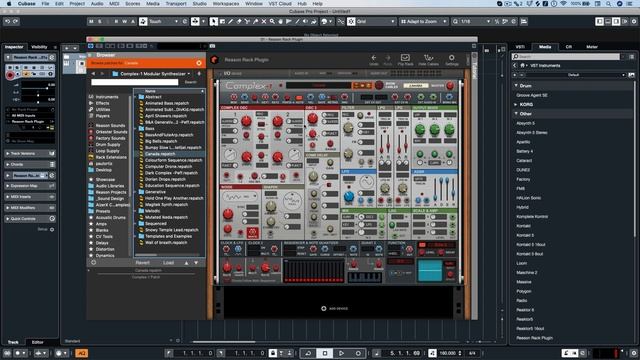
Task: Open Grid snap type dropdown
Action: point(376,21)
